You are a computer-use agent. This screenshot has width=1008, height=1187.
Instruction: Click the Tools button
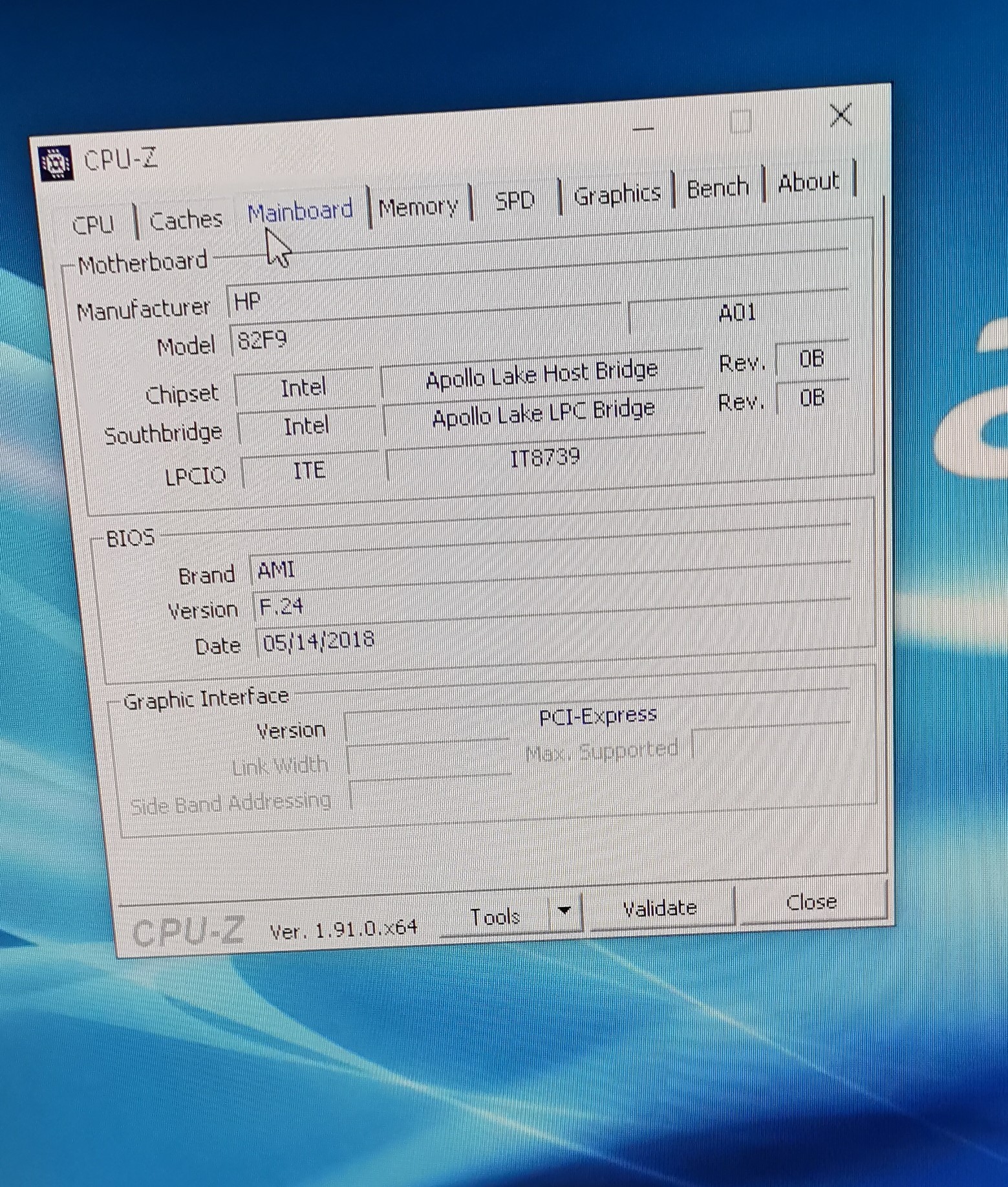495,916
